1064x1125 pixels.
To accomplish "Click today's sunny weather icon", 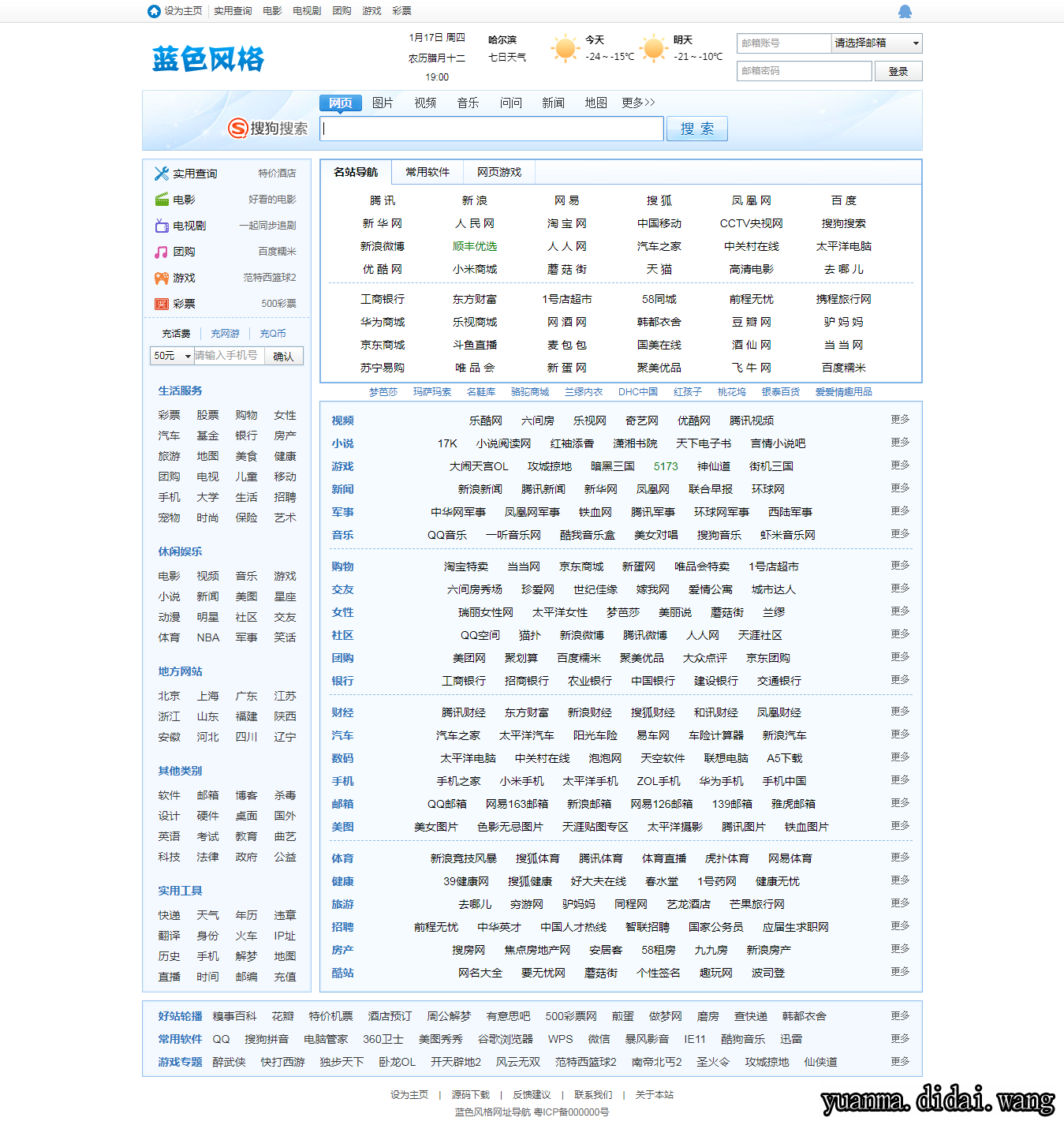I will (565, 48).
